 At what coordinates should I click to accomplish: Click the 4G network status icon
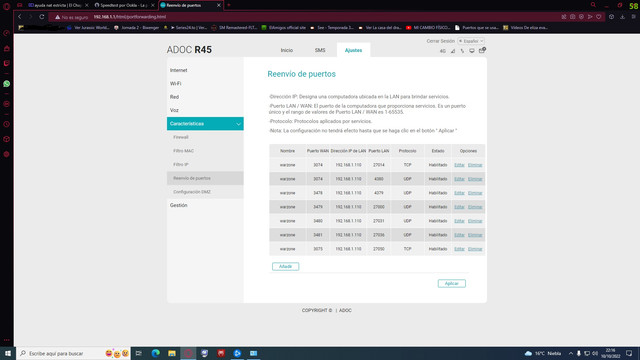click(x=443, y=51)
